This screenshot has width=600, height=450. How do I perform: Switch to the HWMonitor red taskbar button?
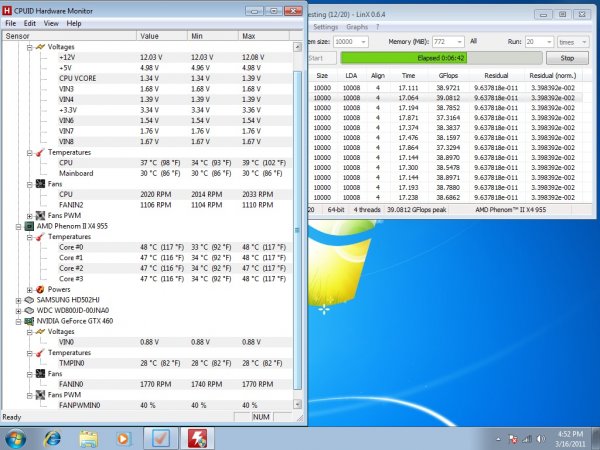pos(197,439)
